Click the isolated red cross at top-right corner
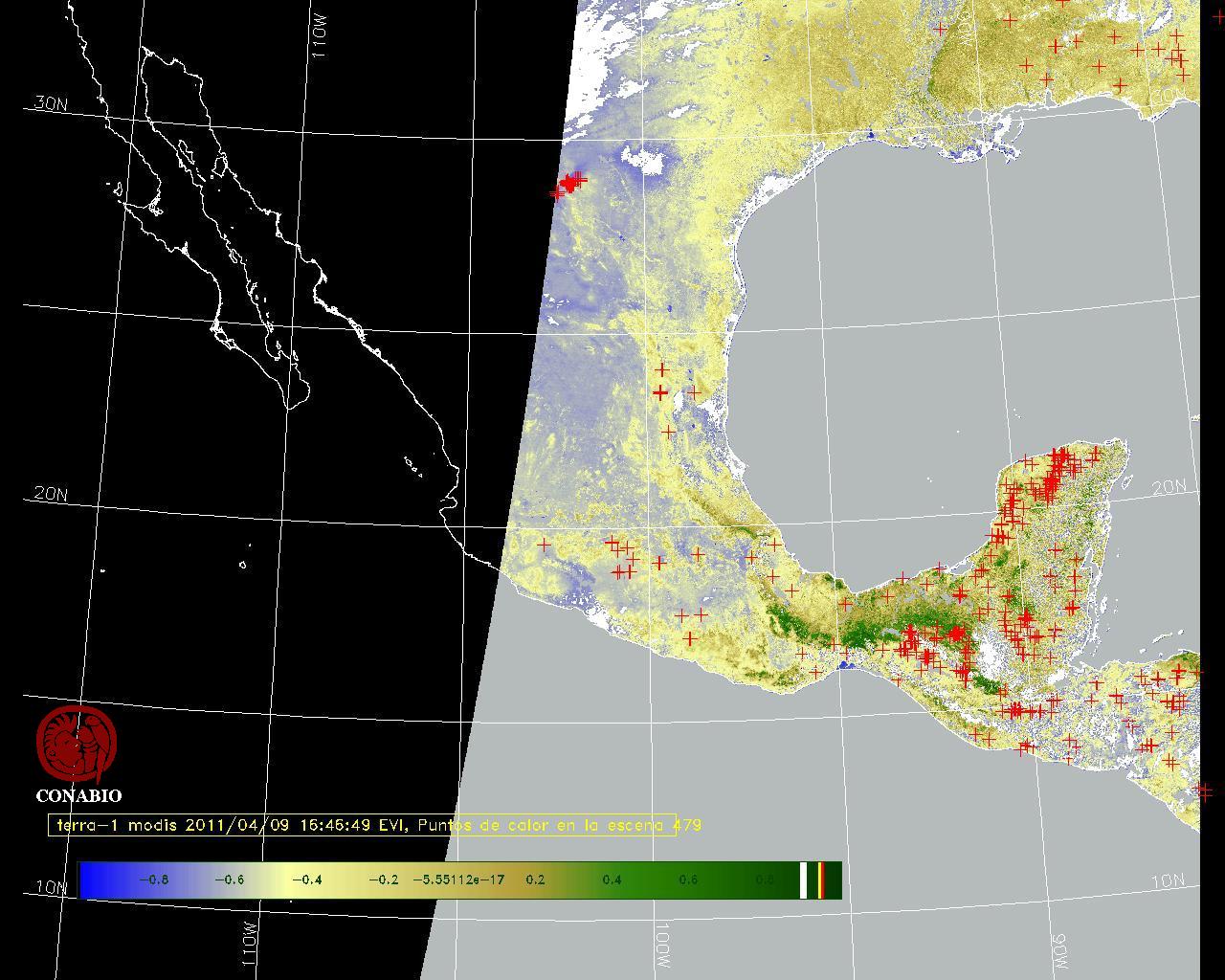 coord(1218,18)
